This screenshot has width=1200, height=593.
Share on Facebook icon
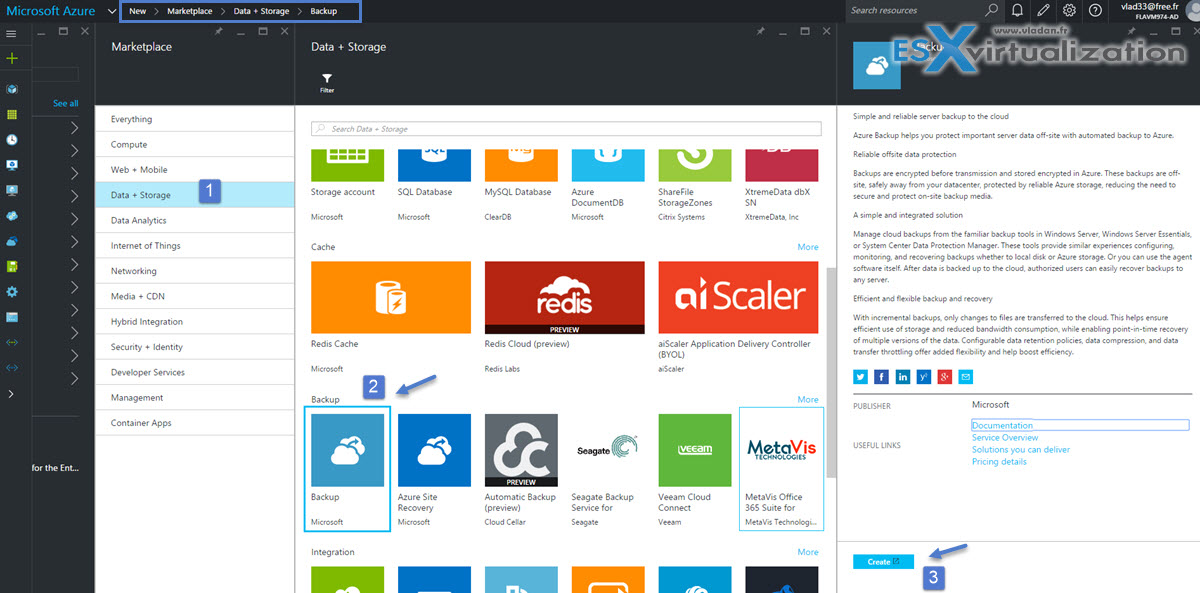pyautogui.click(x=881, y=376)
